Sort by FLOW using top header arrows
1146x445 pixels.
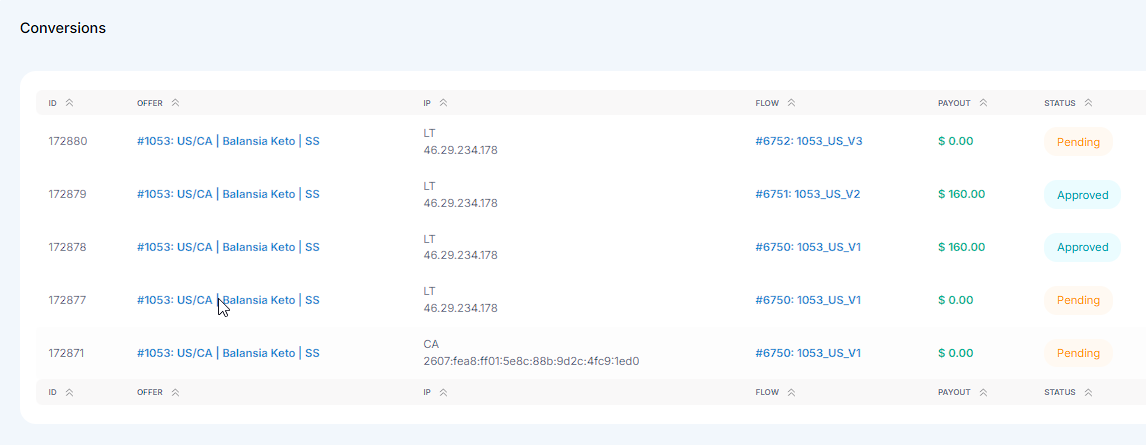792,103
